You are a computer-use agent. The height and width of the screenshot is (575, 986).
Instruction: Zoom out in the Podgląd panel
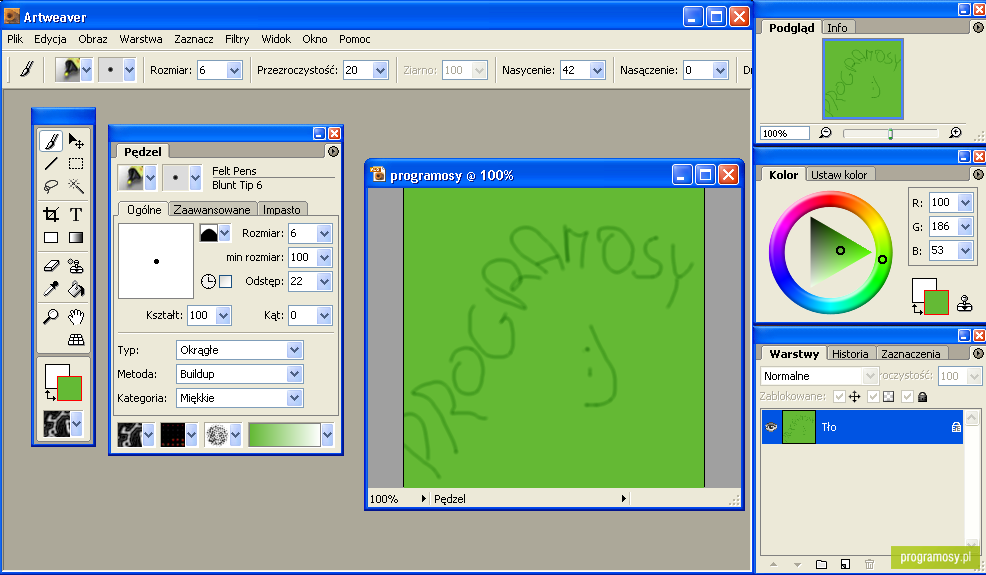(825, 133)
